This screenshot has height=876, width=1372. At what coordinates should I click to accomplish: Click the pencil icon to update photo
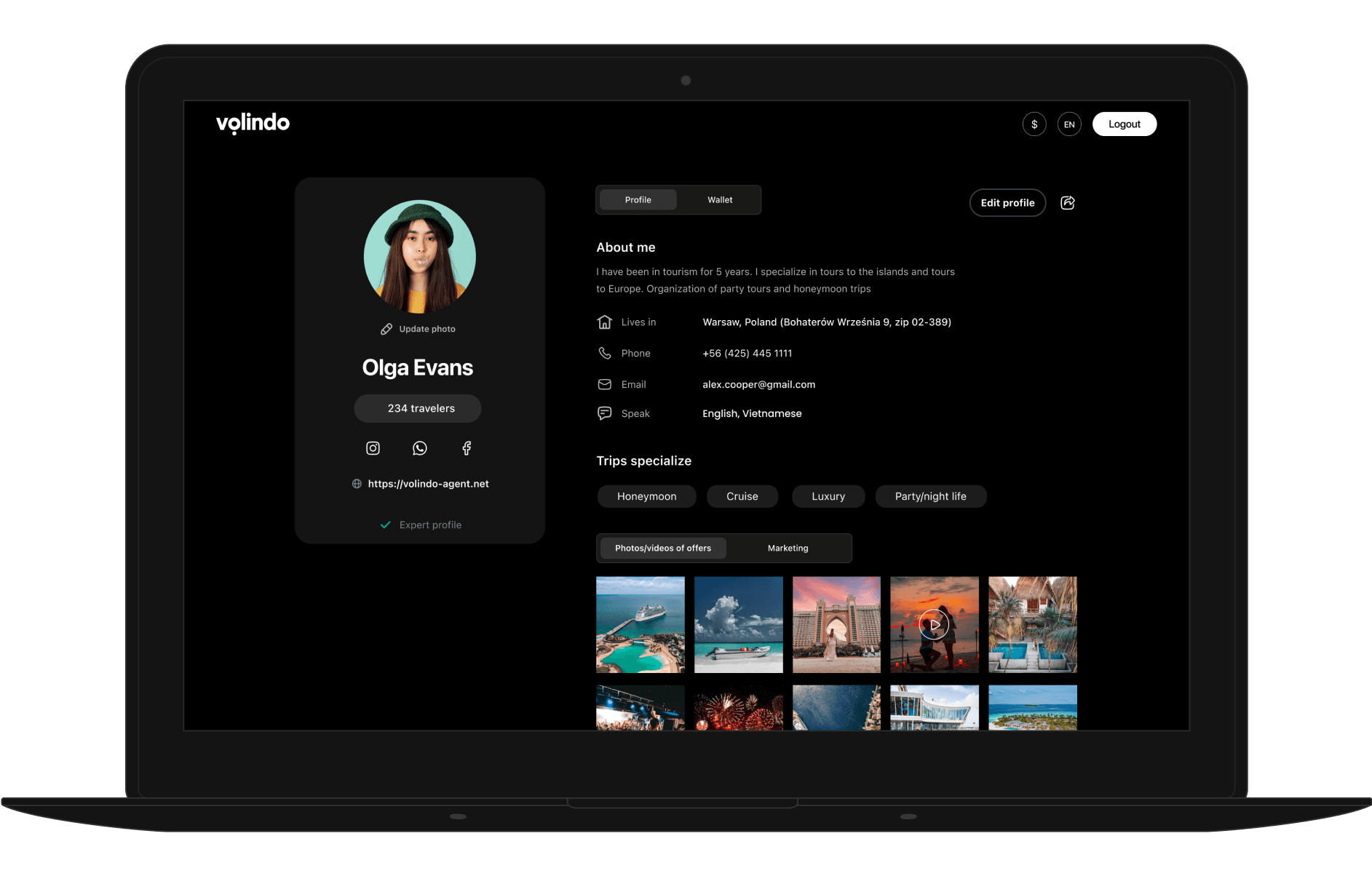[x=386, y=329]
